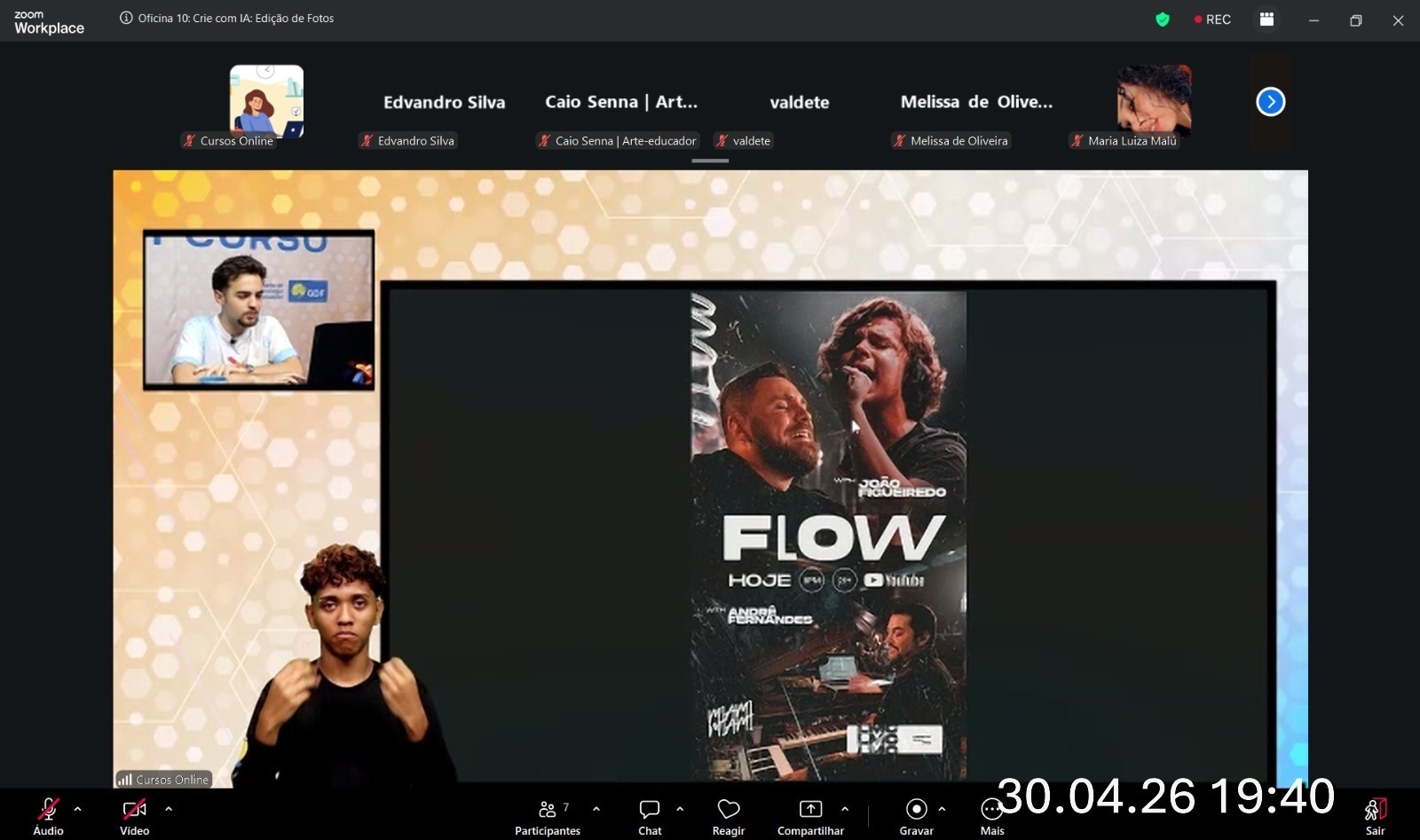Click the muted mic icon on valdete label
1420x840 pixels.
point(722,140)
